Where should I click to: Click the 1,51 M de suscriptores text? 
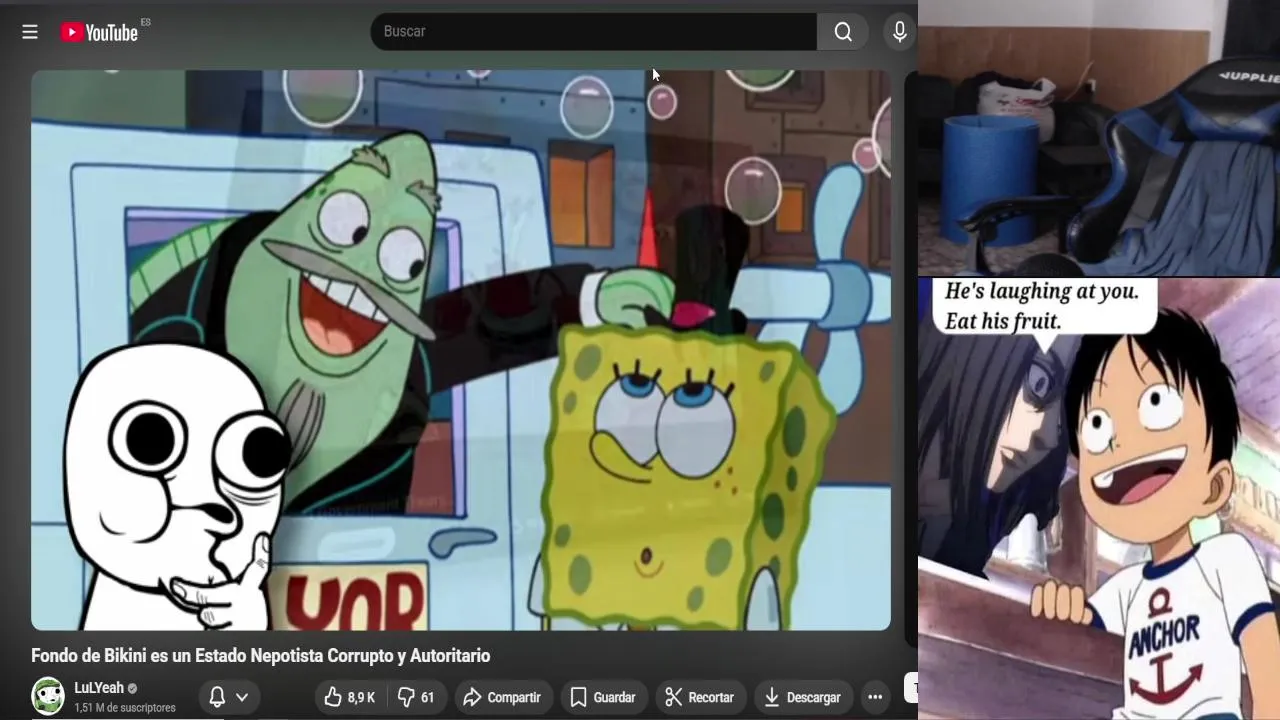pos(125,708)
